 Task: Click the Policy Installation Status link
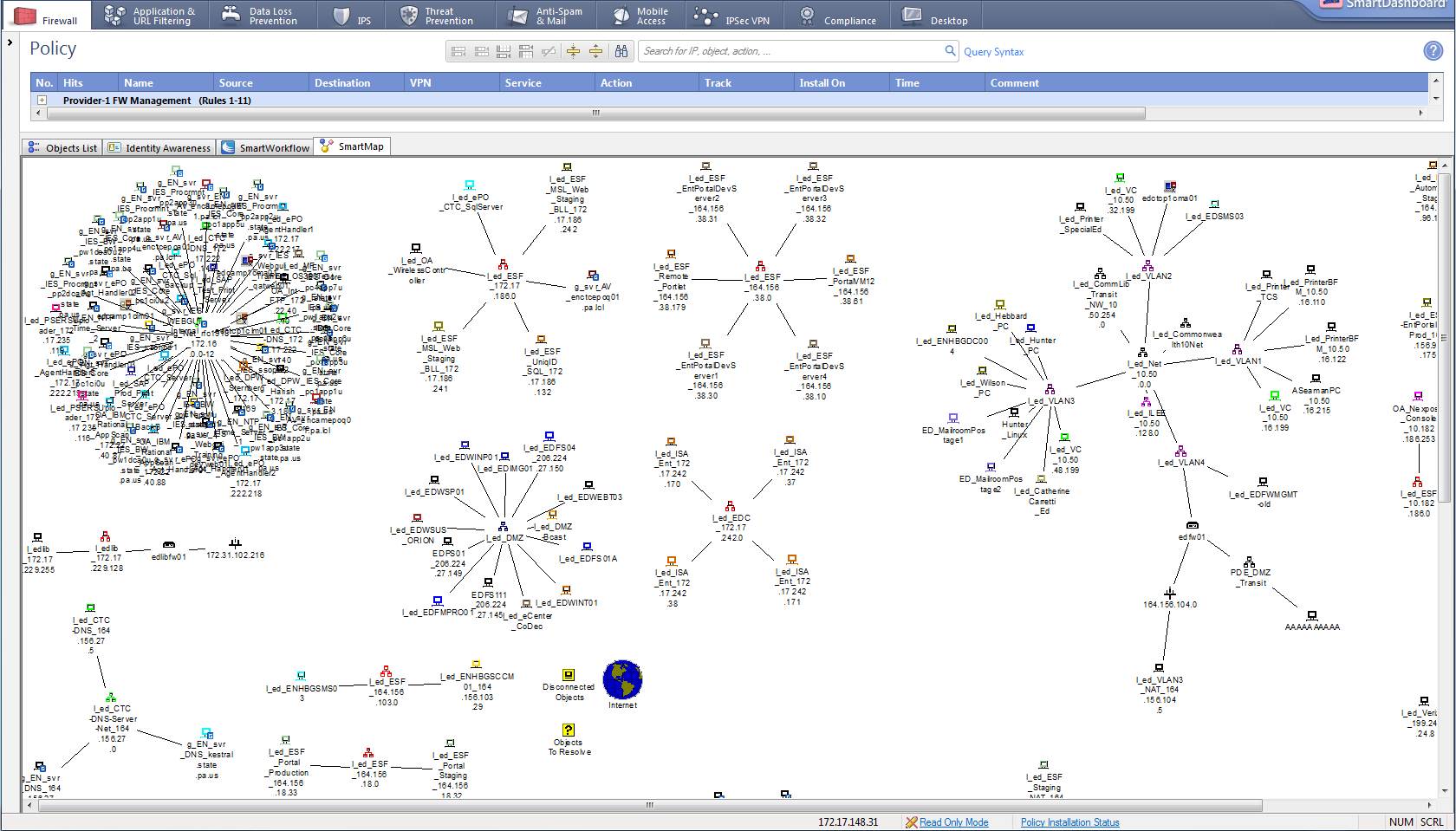click(x=1069, y=822)
